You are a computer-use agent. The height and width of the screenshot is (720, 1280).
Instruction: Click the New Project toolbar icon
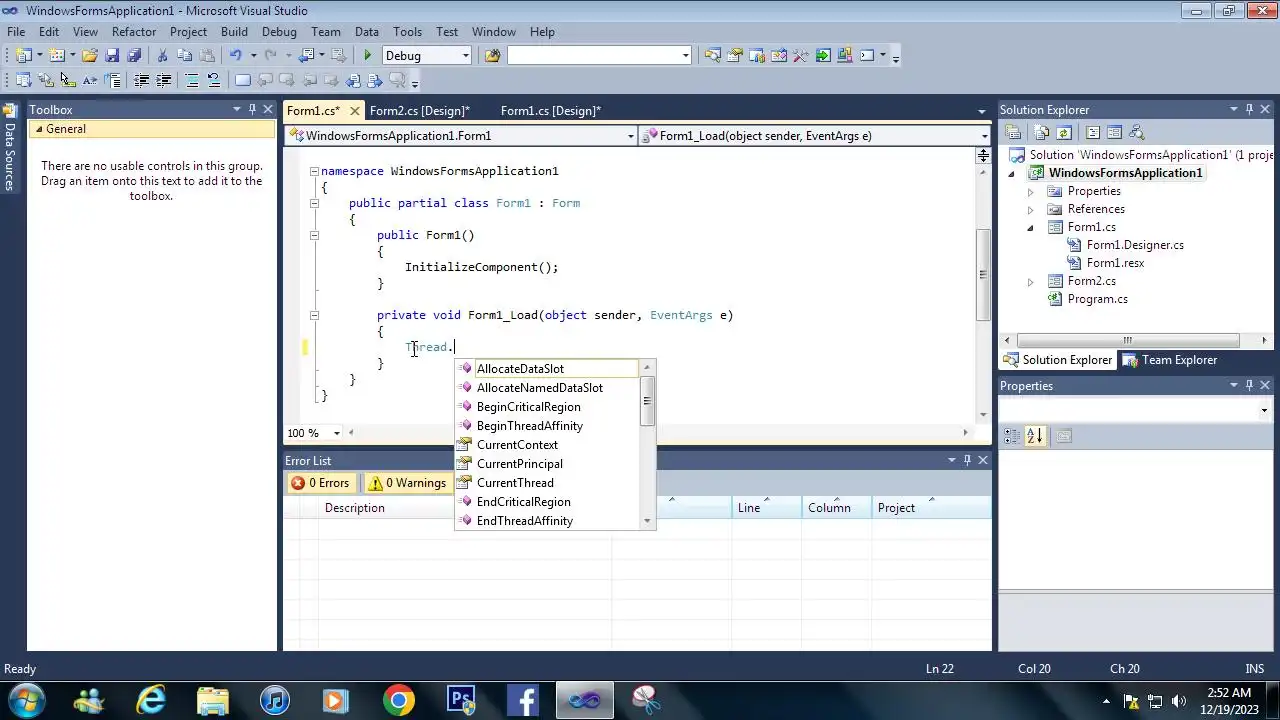click(x=23, y=56)
